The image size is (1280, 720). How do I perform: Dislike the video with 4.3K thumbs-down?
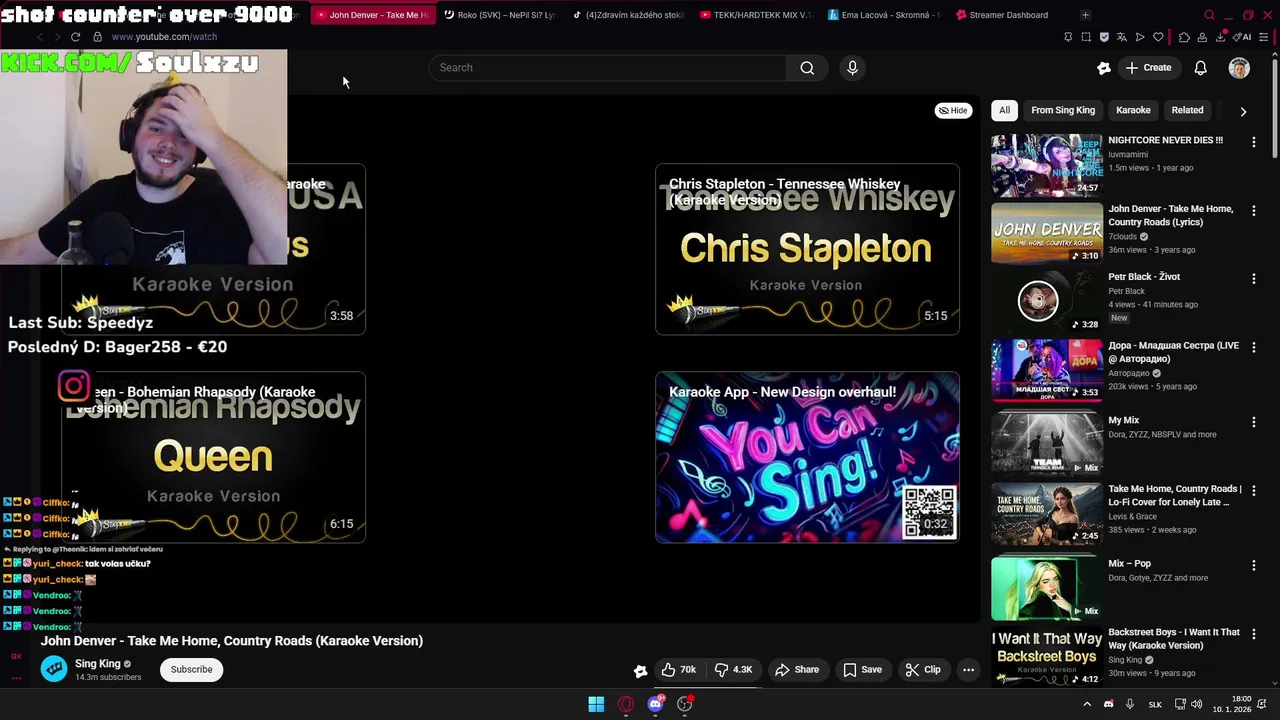tap(733, 670)
